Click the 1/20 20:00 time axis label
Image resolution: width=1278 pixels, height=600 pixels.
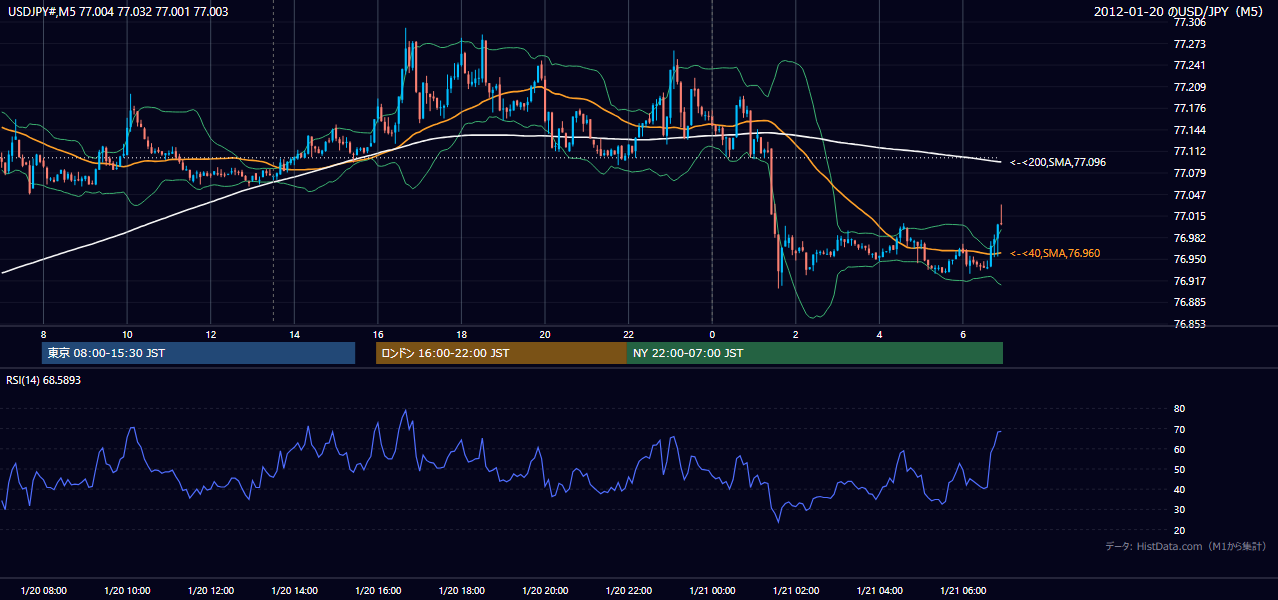pyautogui.click(x=544, y=591)
